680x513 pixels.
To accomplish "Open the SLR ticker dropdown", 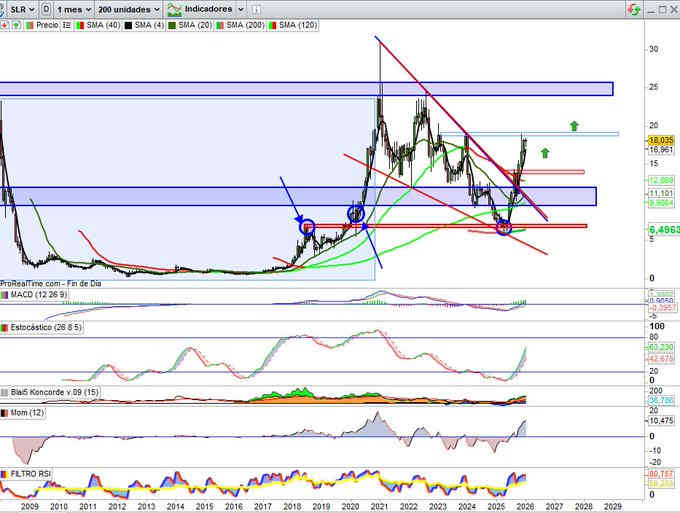I will (20, 9).
